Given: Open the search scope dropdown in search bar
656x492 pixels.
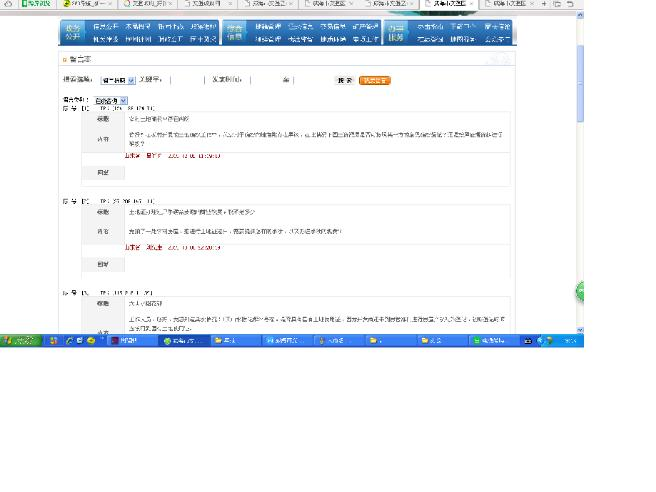Looking at the screenshot, I should click(117, 80).
